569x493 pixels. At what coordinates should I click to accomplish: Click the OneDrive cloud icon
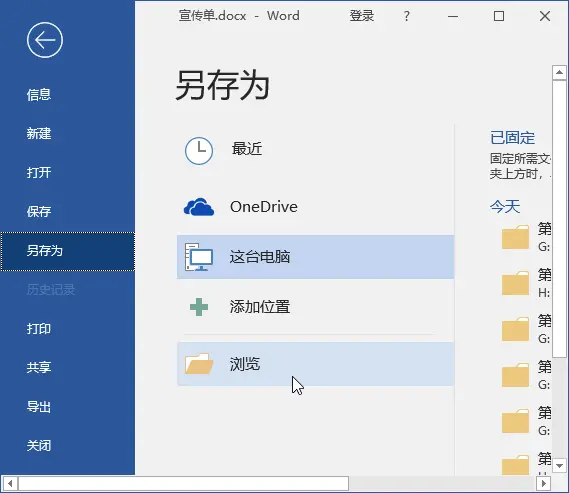pos(199,207)
